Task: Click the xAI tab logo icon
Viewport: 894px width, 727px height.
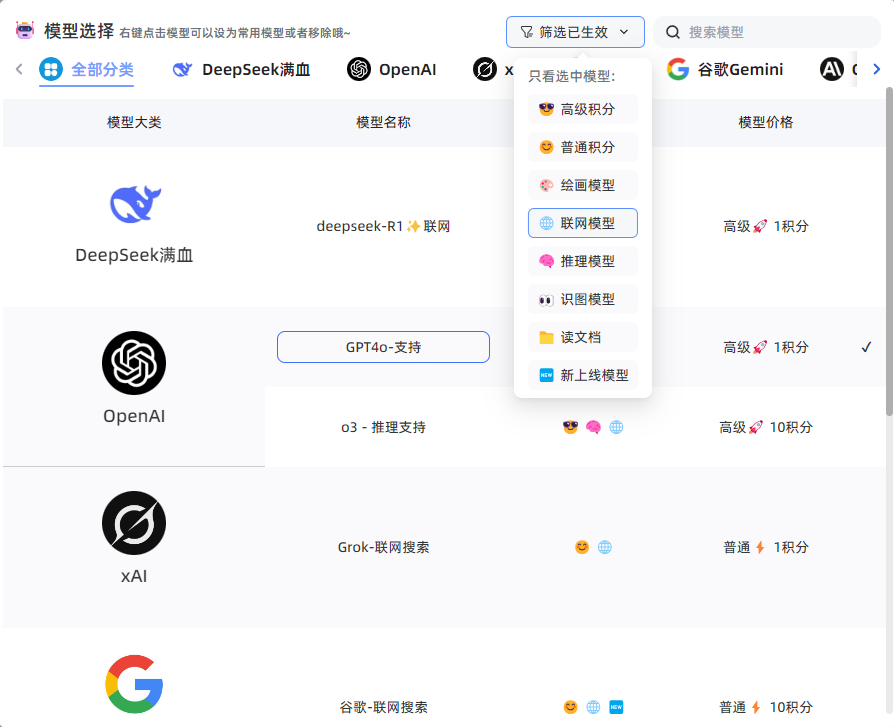Action: click(x=485, y=70)
